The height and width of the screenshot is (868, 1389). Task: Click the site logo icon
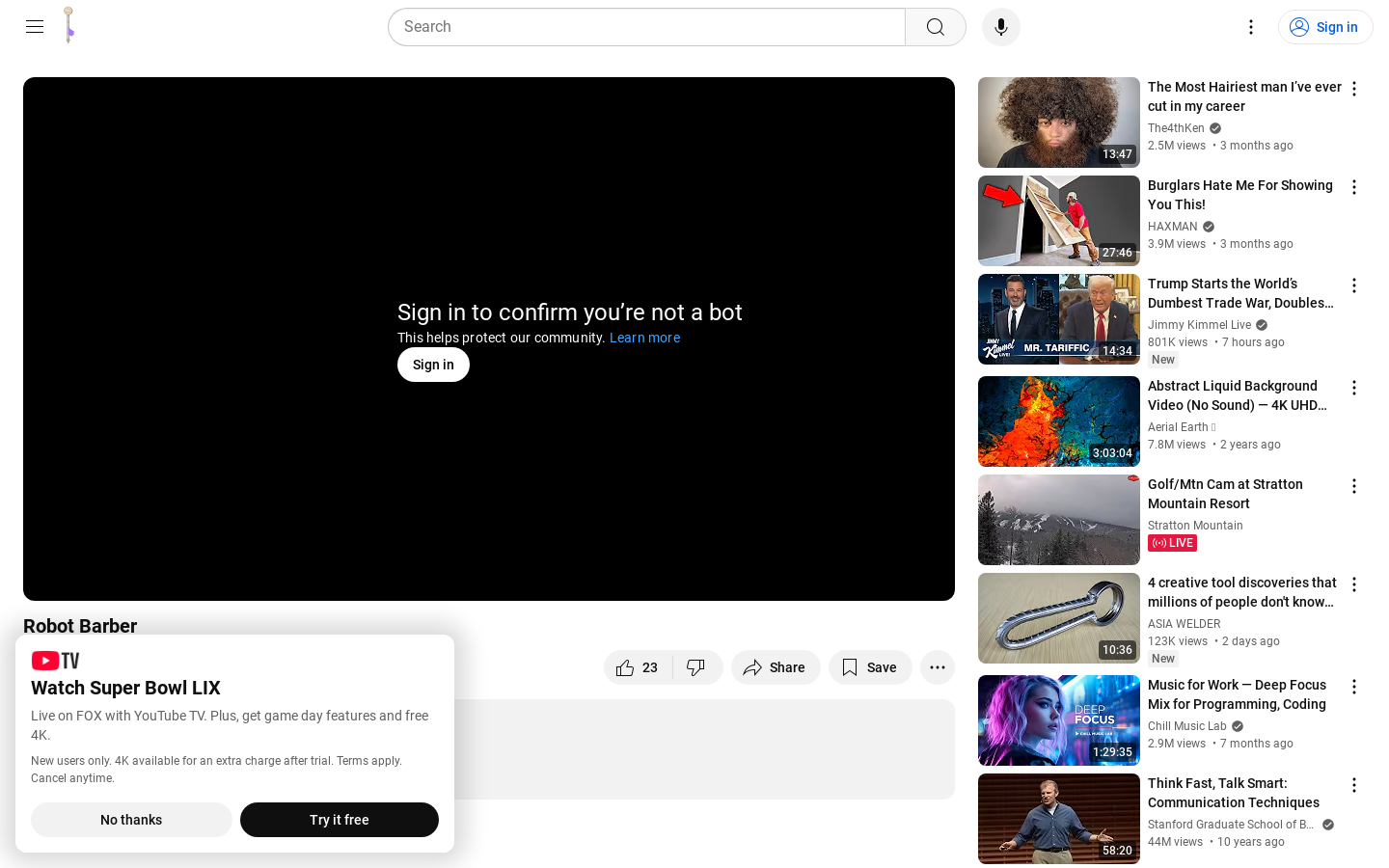point(69,26)
